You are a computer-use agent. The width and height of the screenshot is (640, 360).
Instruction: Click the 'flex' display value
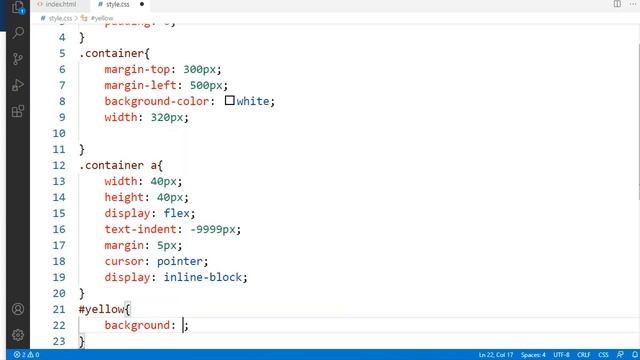177,213
